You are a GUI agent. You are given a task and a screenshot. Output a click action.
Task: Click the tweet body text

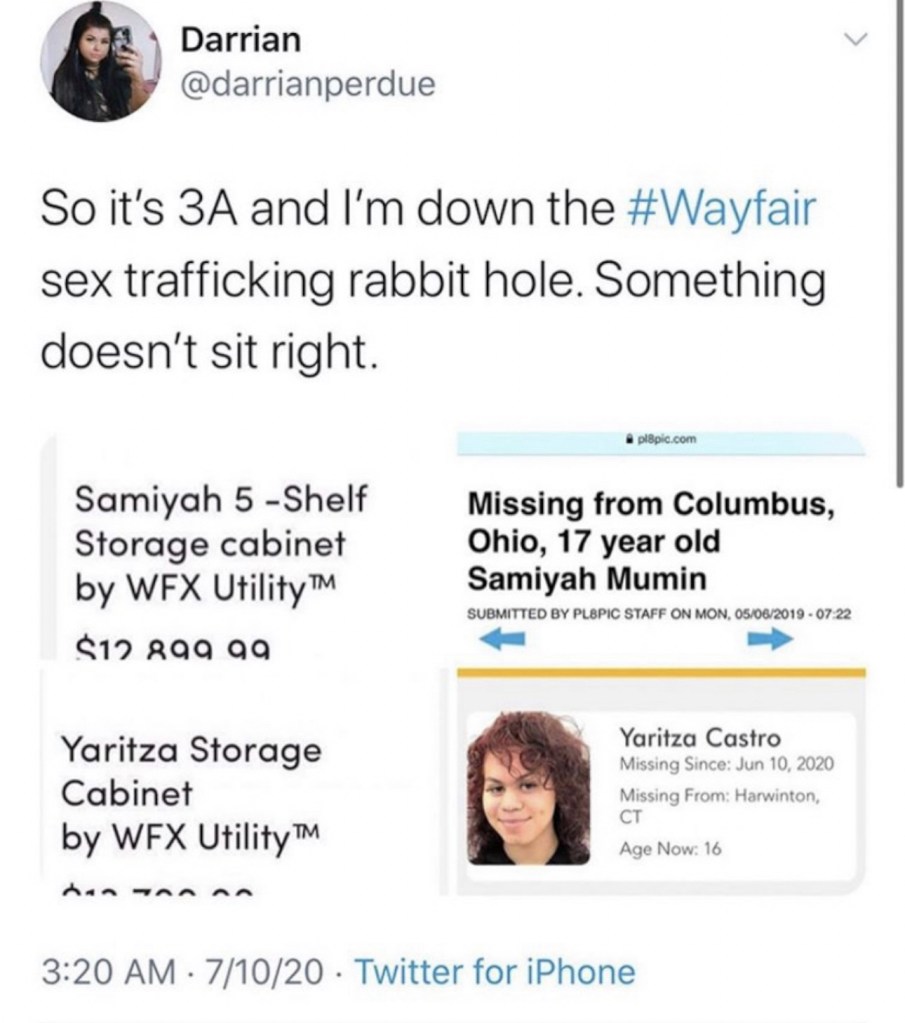click(433, 281)
